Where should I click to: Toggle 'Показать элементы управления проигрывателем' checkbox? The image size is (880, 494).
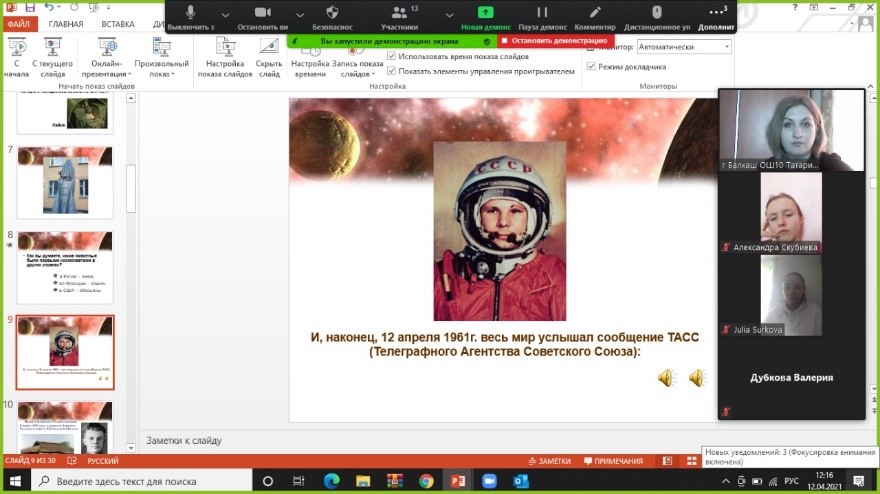[392, 71]
